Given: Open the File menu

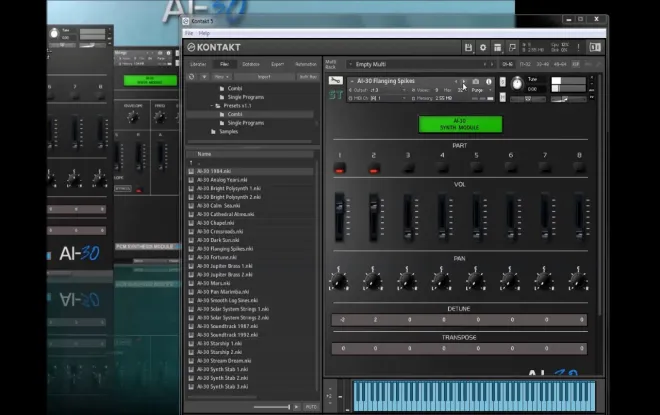Looking at the screenshot, I should click(x=189, y=33).
